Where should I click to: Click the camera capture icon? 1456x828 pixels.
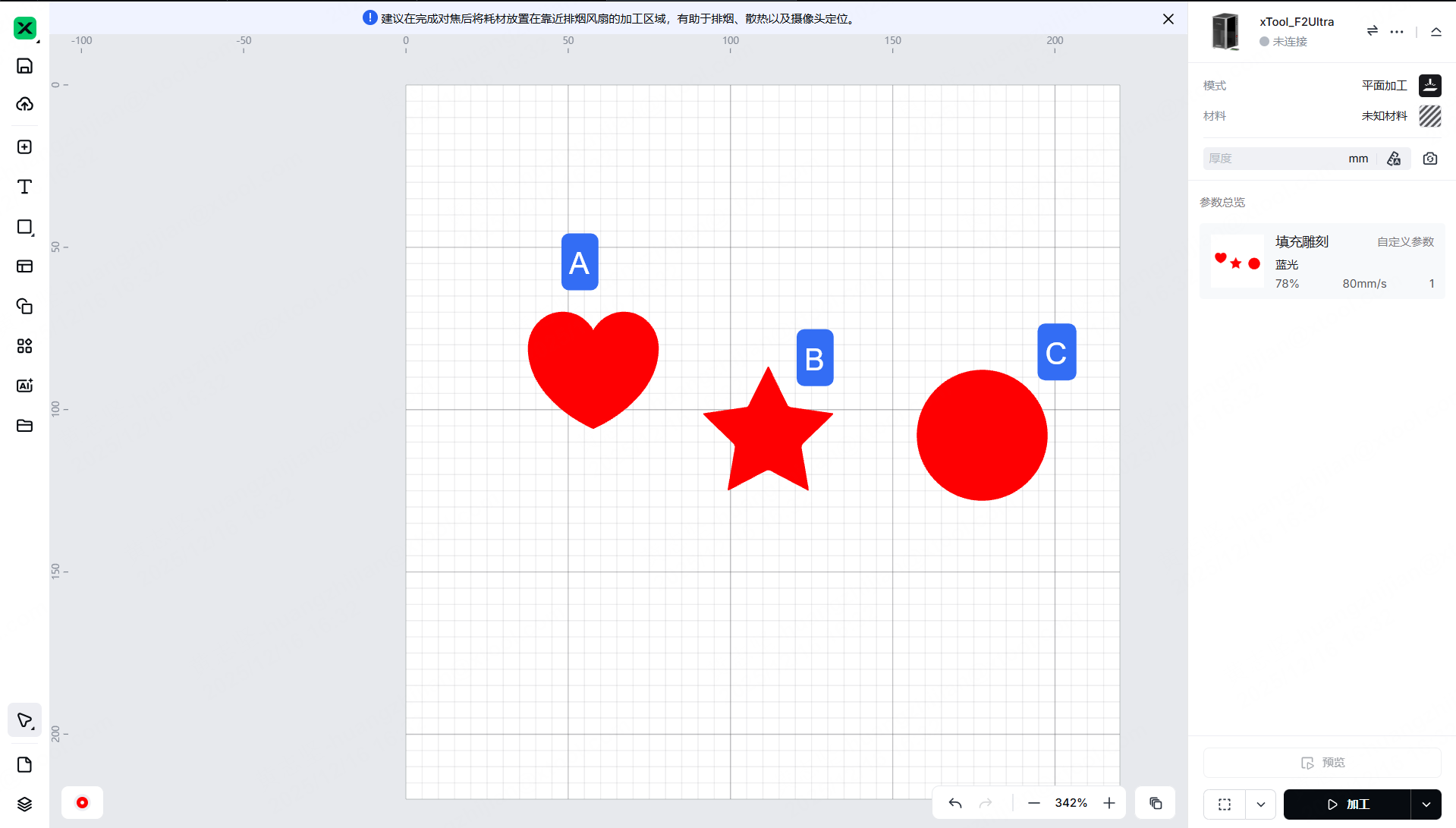click(x=1430, y=159)
